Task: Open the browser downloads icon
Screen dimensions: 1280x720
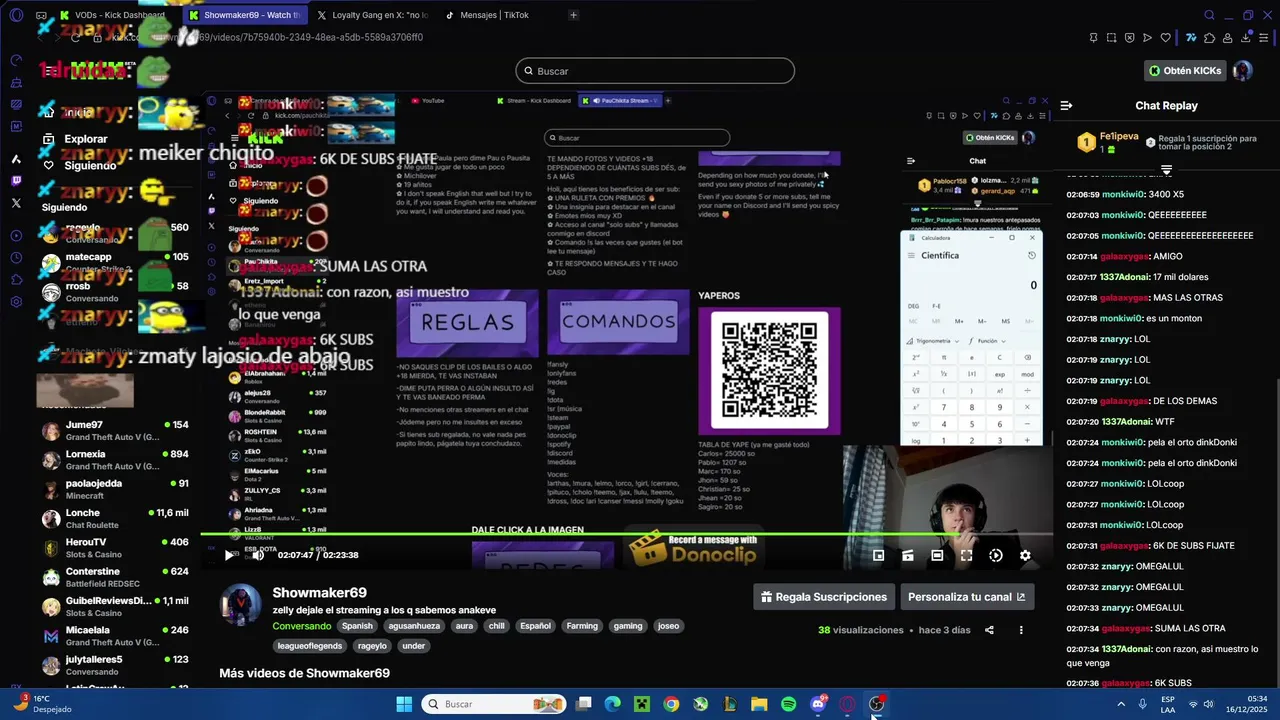Action: (1246, 38)
